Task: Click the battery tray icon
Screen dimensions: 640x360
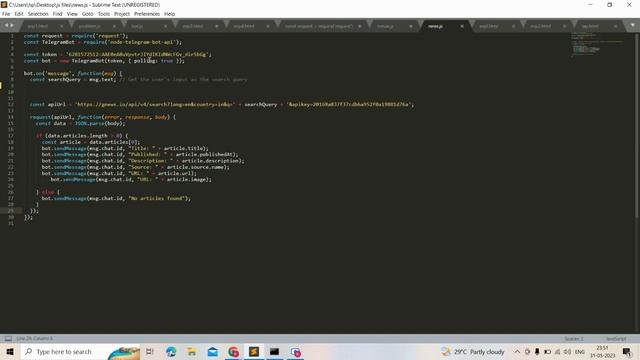Action: click(x=547, y=351)
